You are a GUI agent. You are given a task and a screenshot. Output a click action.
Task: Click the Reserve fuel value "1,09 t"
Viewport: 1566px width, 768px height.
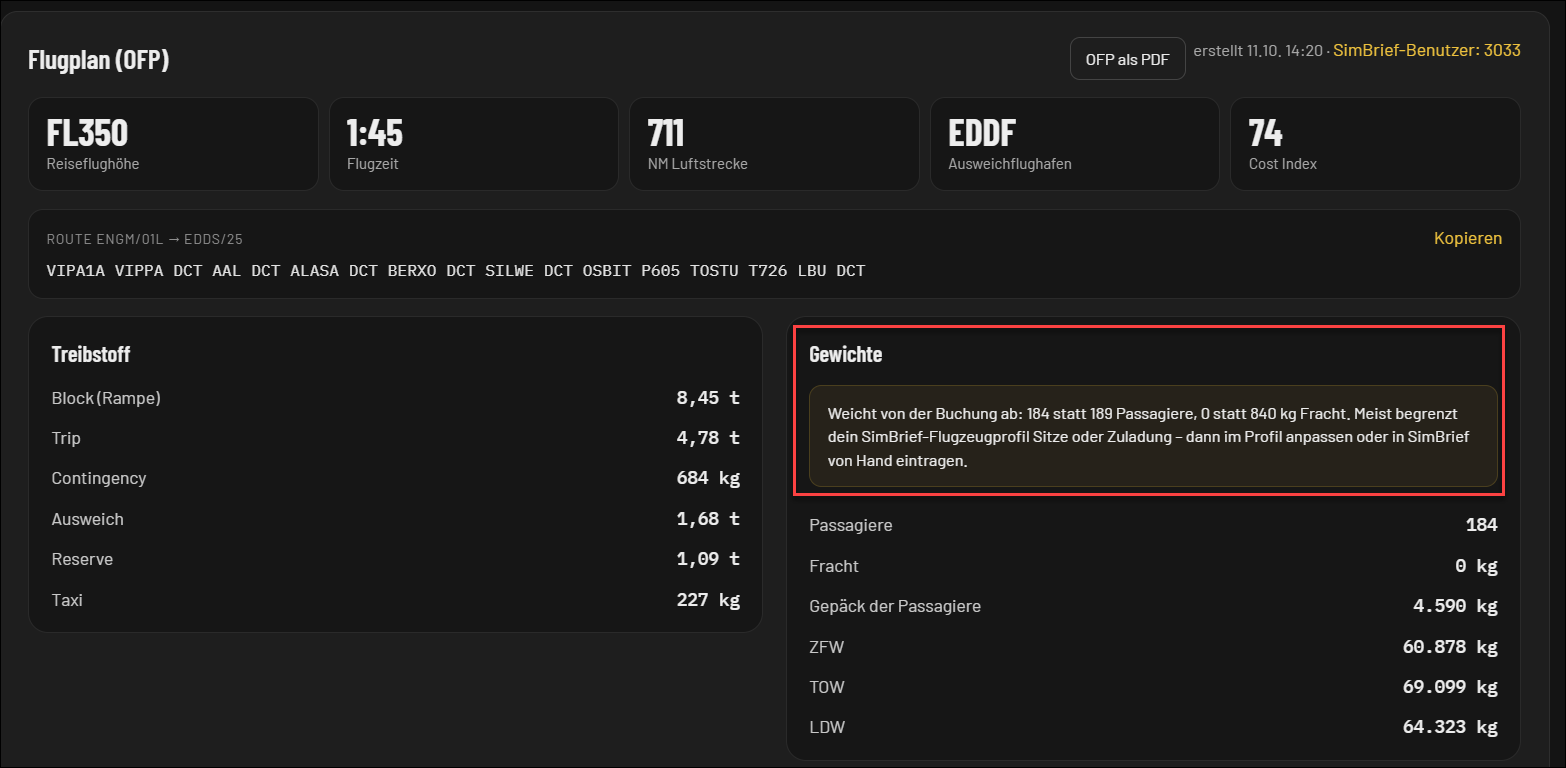click(x=708, y=559)
